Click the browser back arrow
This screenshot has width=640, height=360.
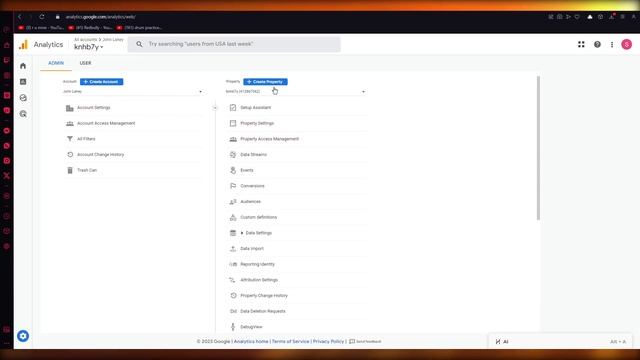tap(19, 17)
